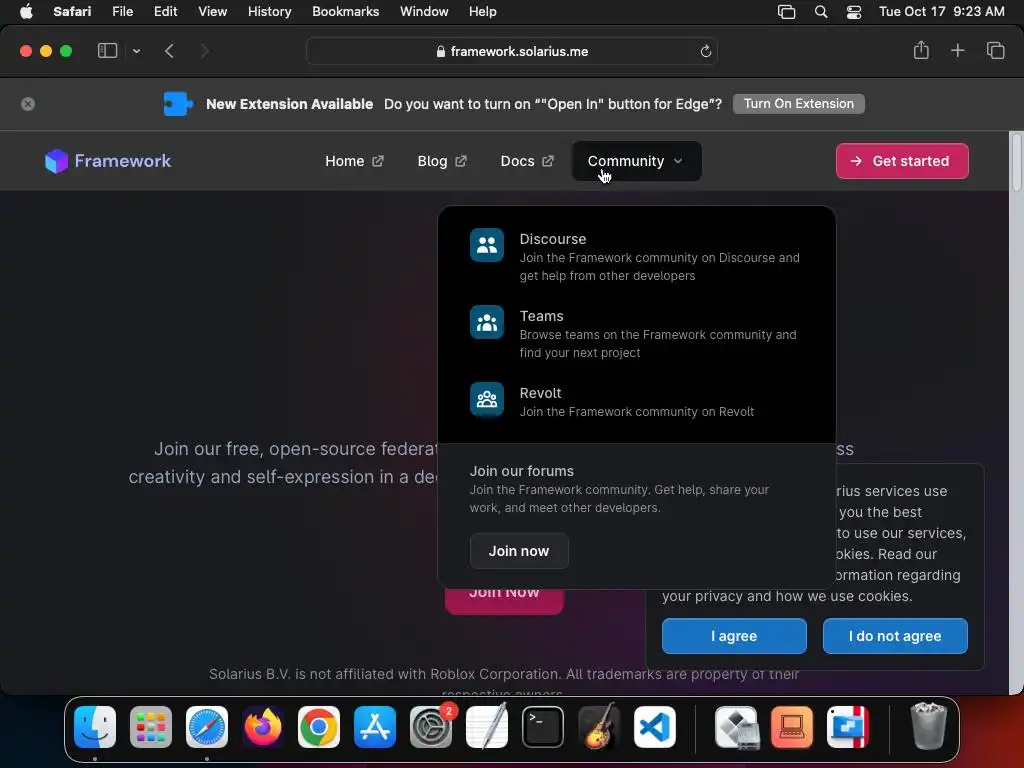Click the address bar showing framework.solarius.me
This screenshot has height=768, width=1024.
pos(512,51)
